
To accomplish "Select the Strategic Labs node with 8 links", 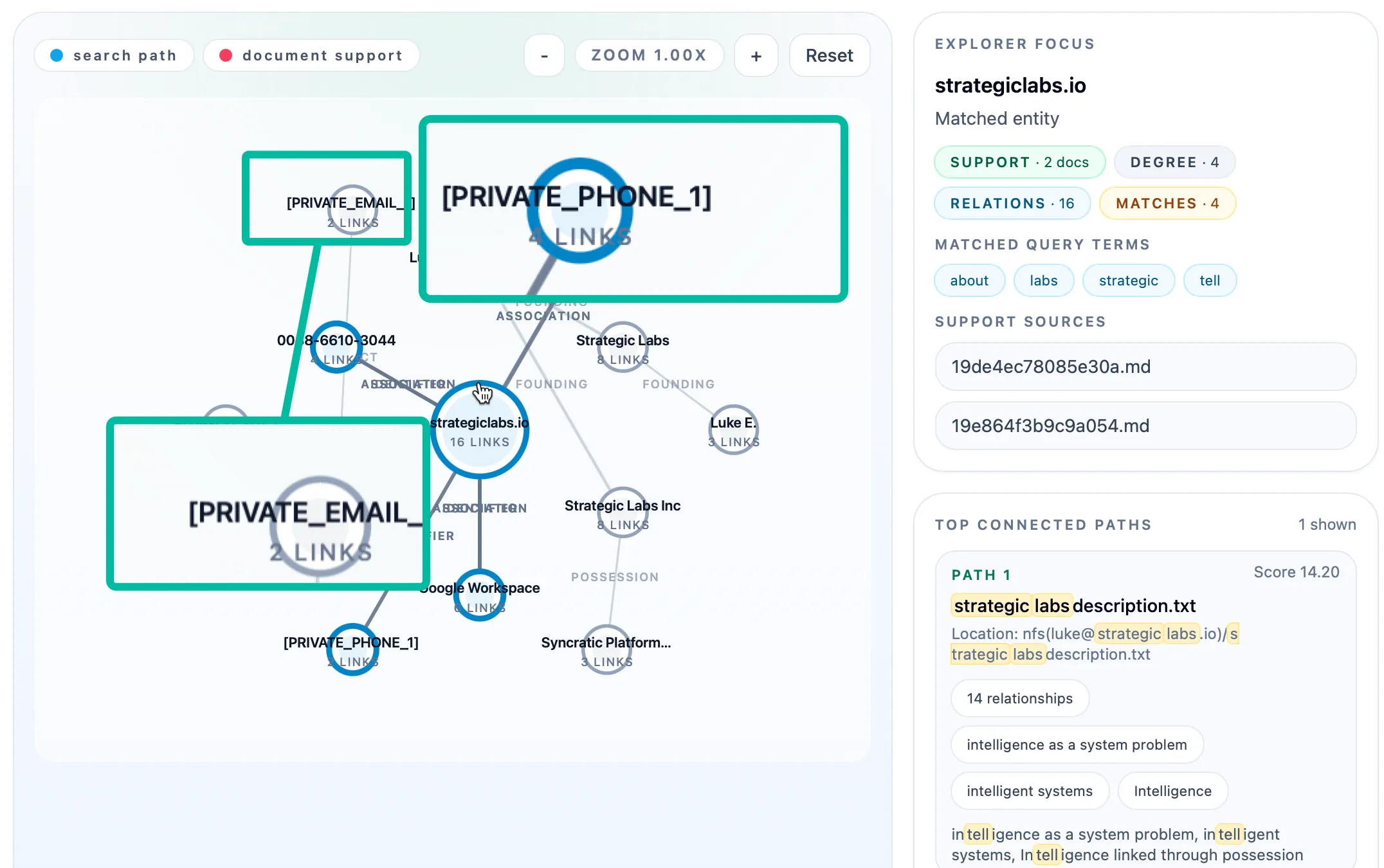I will point(623,348).
